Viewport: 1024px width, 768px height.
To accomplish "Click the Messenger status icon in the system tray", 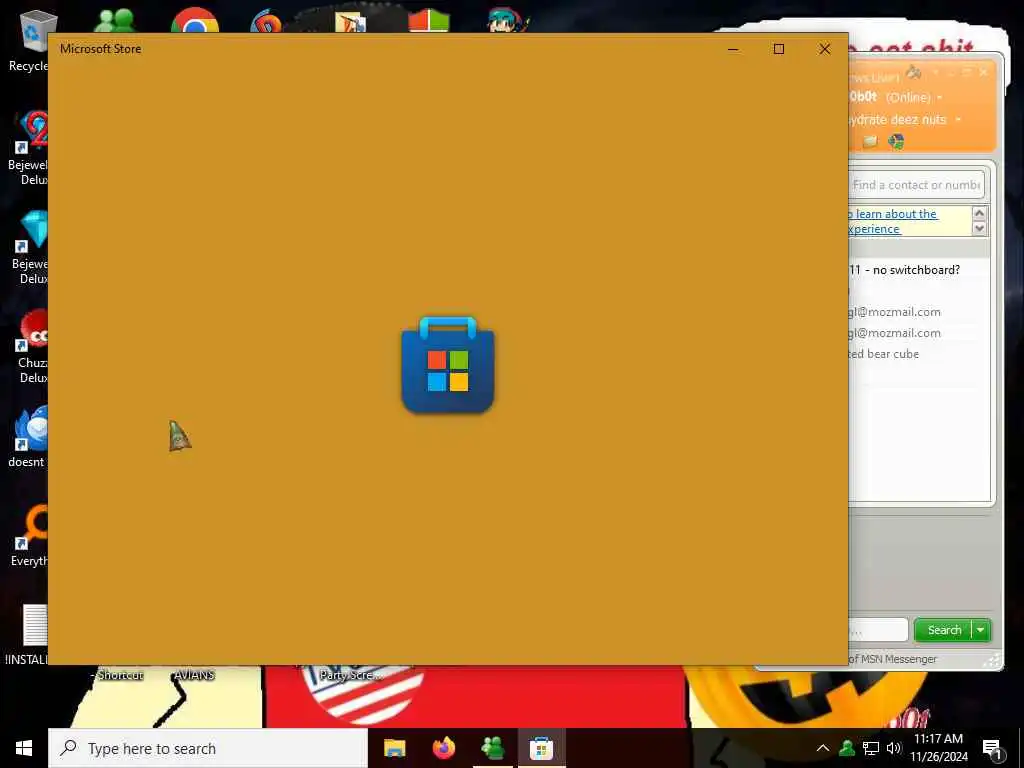I will point(847,748).
